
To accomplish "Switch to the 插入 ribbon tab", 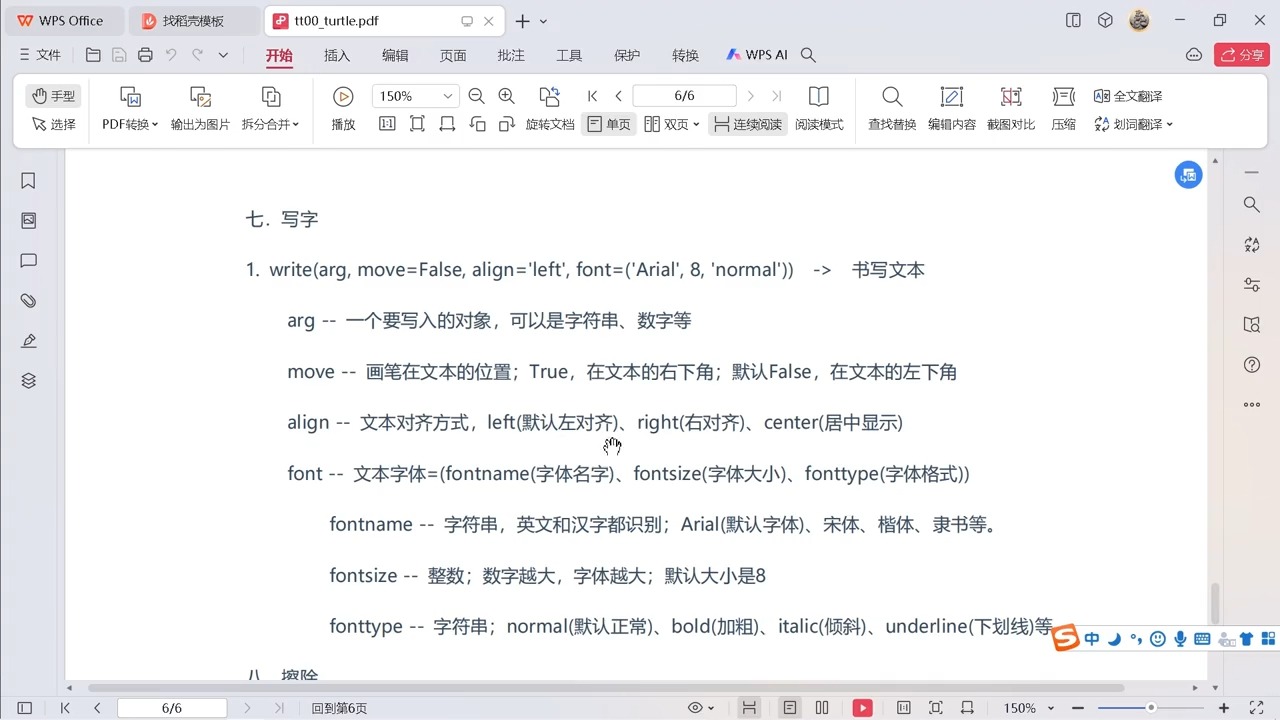I will point(336,55).
